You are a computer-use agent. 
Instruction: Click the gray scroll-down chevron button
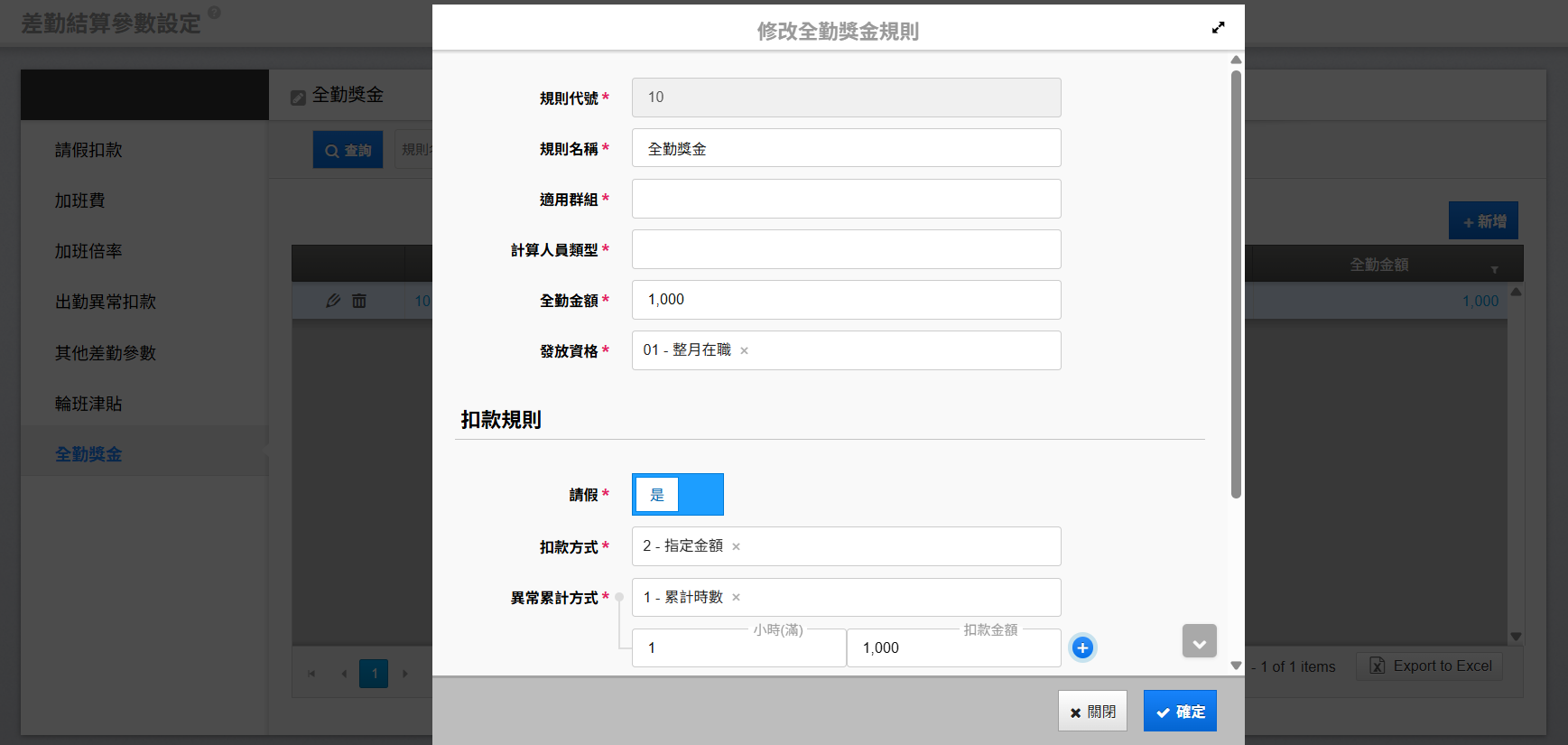[1199, 642]
